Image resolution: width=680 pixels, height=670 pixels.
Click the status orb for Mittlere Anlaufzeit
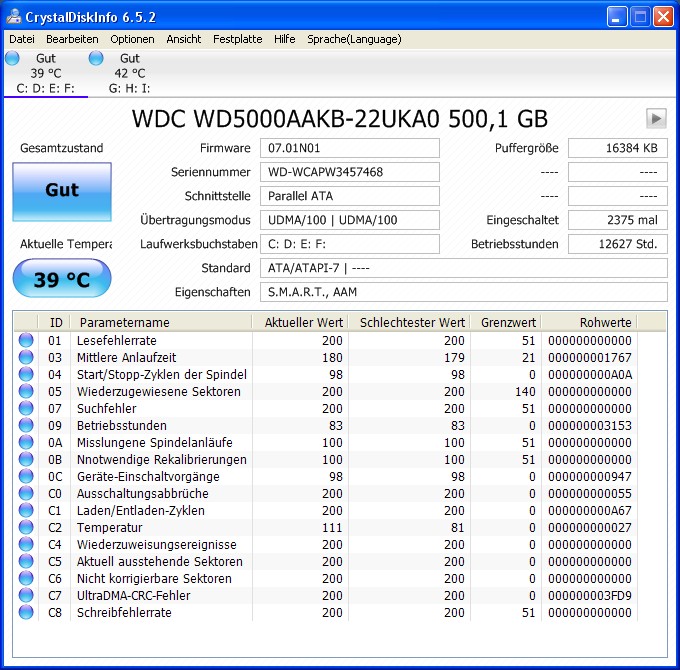(26, 357)
